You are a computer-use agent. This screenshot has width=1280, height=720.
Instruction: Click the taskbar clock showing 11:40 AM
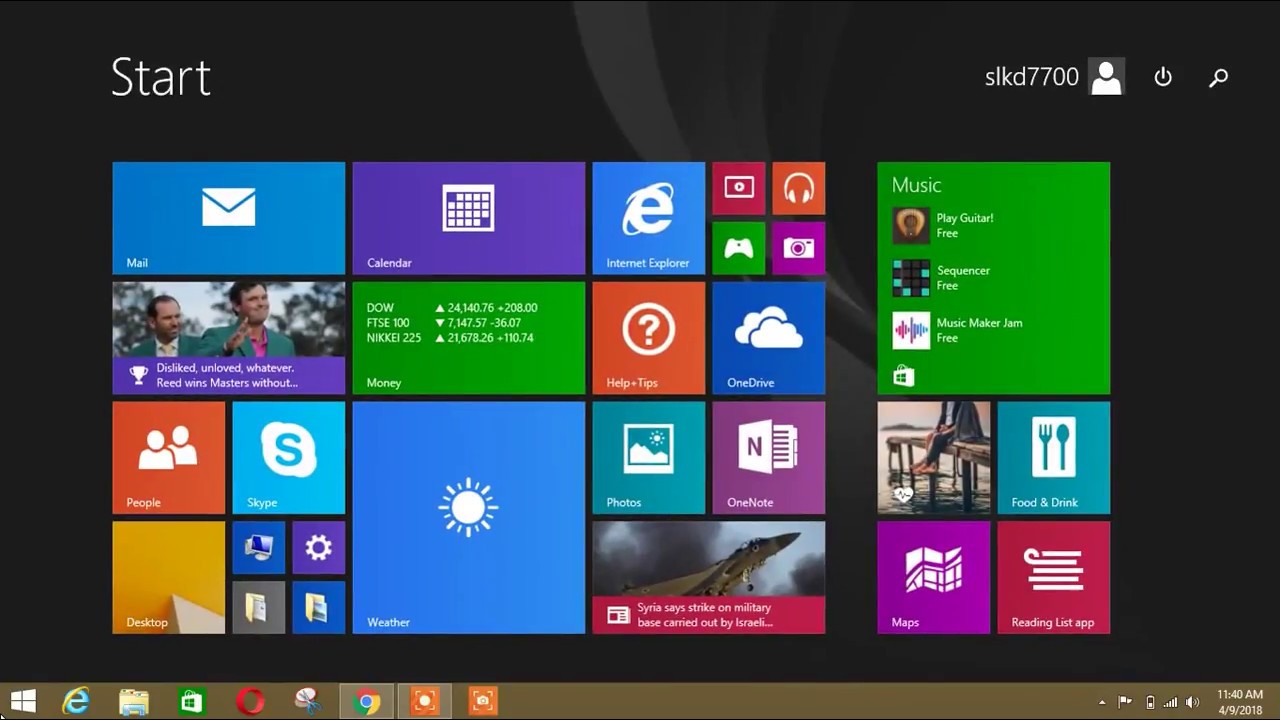[1239, 702]
